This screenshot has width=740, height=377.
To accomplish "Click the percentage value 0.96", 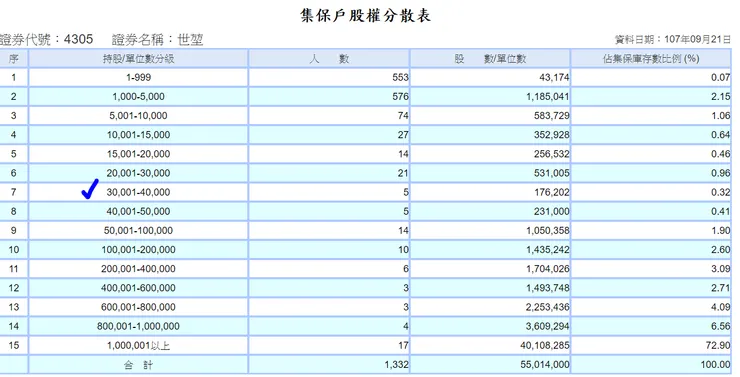I will coord(721,173).
